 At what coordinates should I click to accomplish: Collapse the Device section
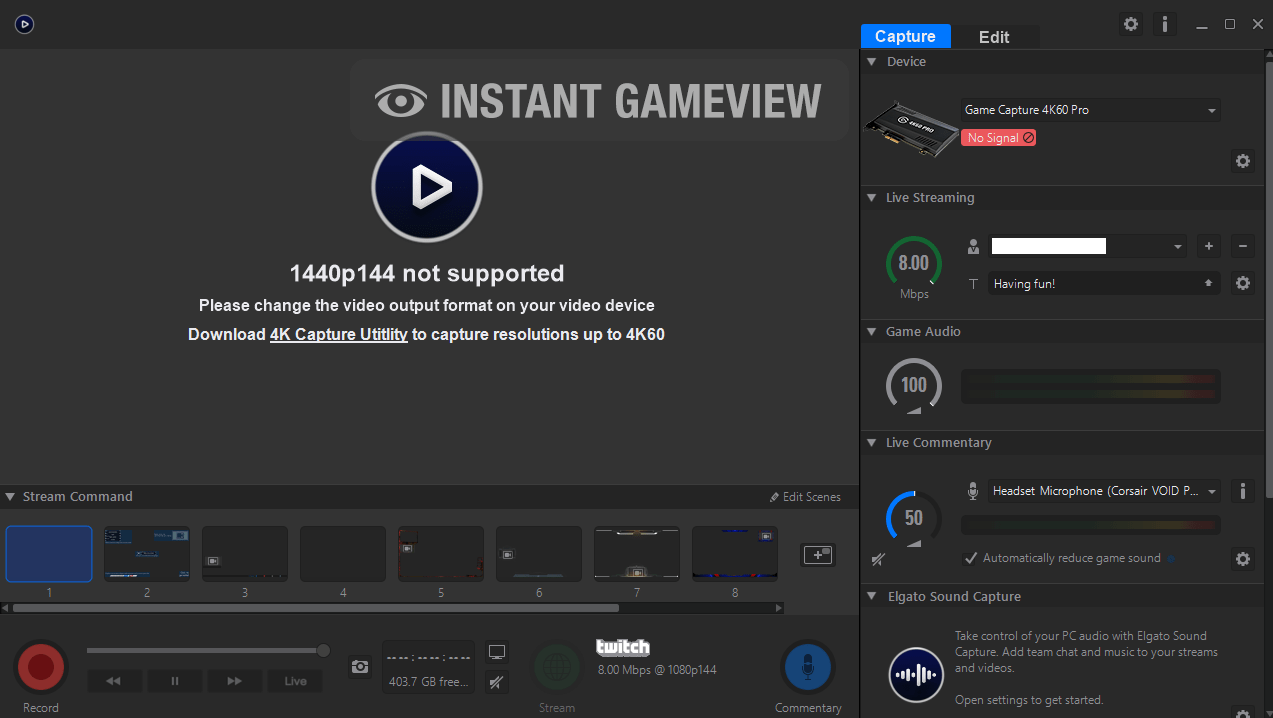871,61
